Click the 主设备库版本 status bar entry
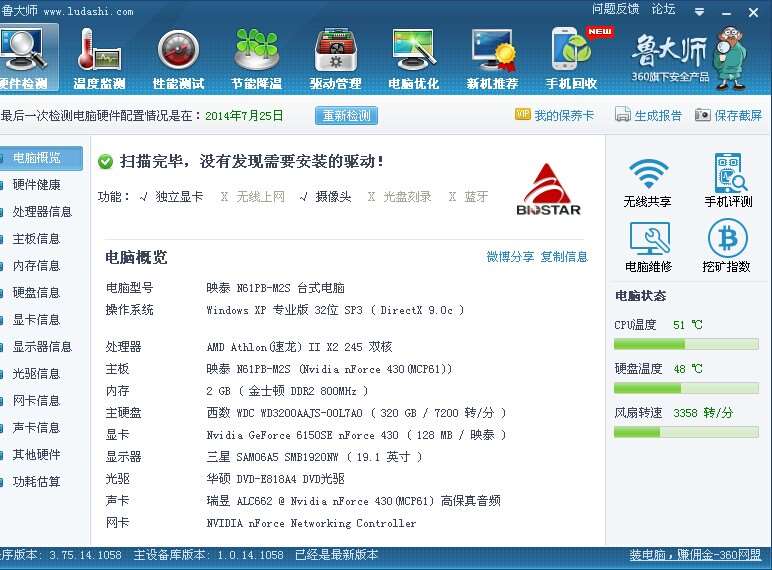The height and width of the screenshot is (570, 772). pyautogui.click(x=208, y=555)
